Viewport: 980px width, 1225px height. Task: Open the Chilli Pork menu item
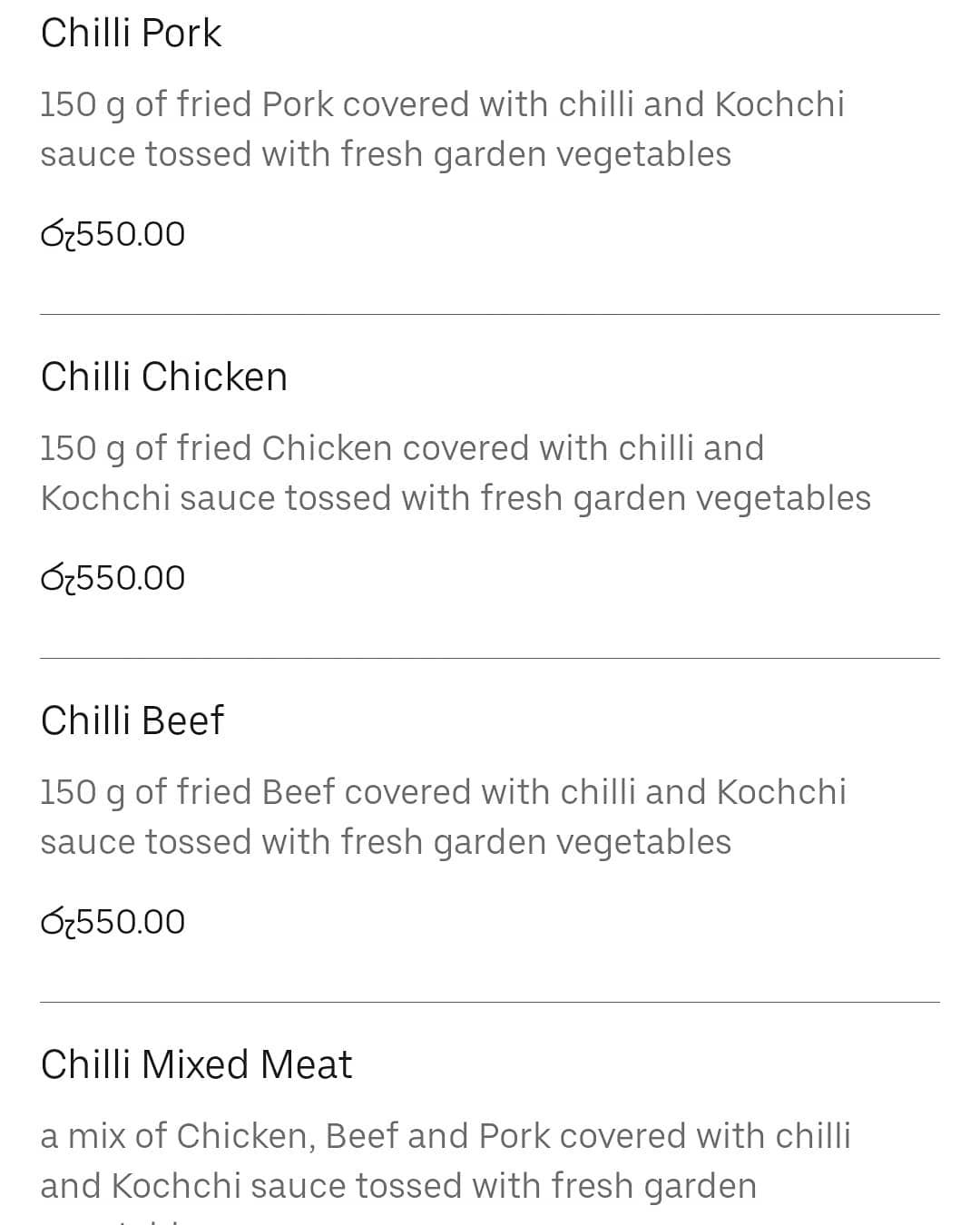point(131,34)
